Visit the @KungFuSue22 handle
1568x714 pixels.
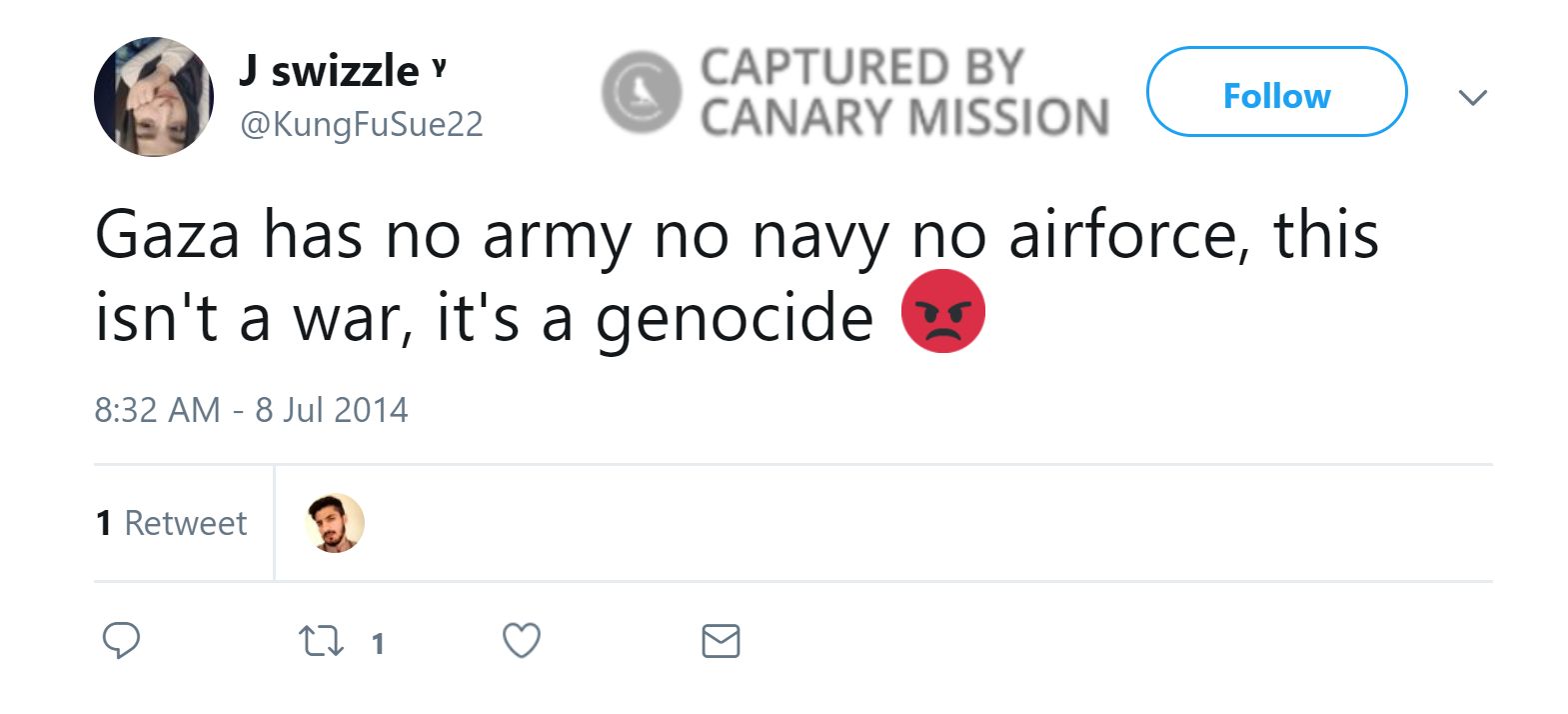click(x=362, y=124)
